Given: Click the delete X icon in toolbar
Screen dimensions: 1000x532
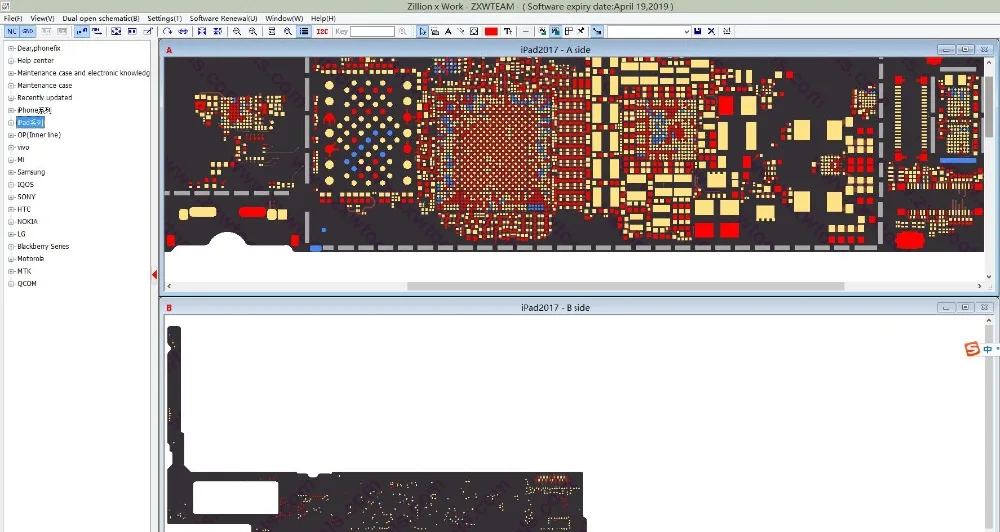Looking at the screenshot, I should [711, 31].
